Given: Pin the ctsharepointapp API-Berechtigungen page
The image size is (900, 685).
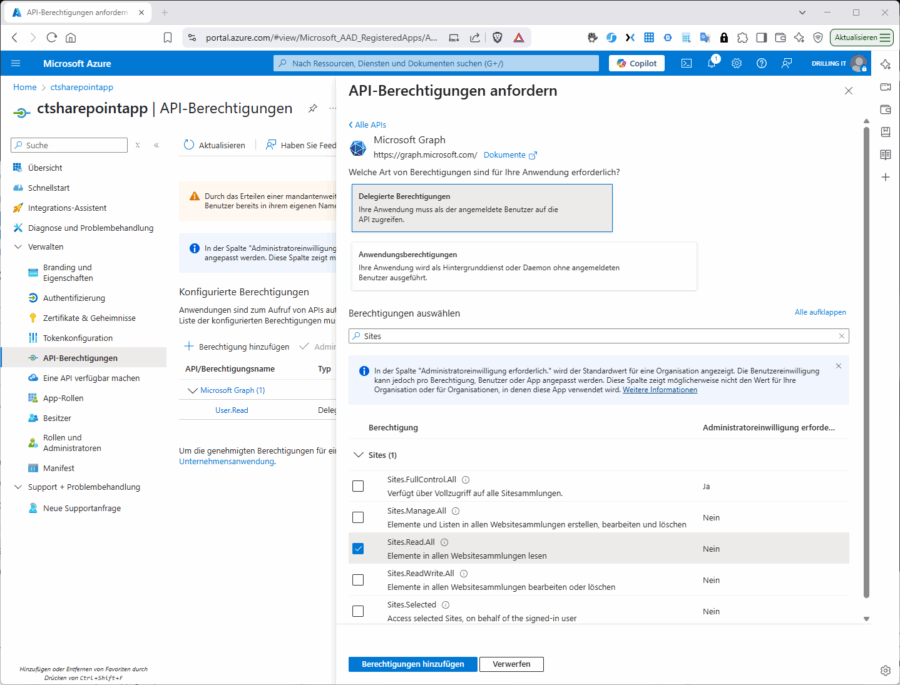Looking at the screenshot, I should tap(313, 108).
